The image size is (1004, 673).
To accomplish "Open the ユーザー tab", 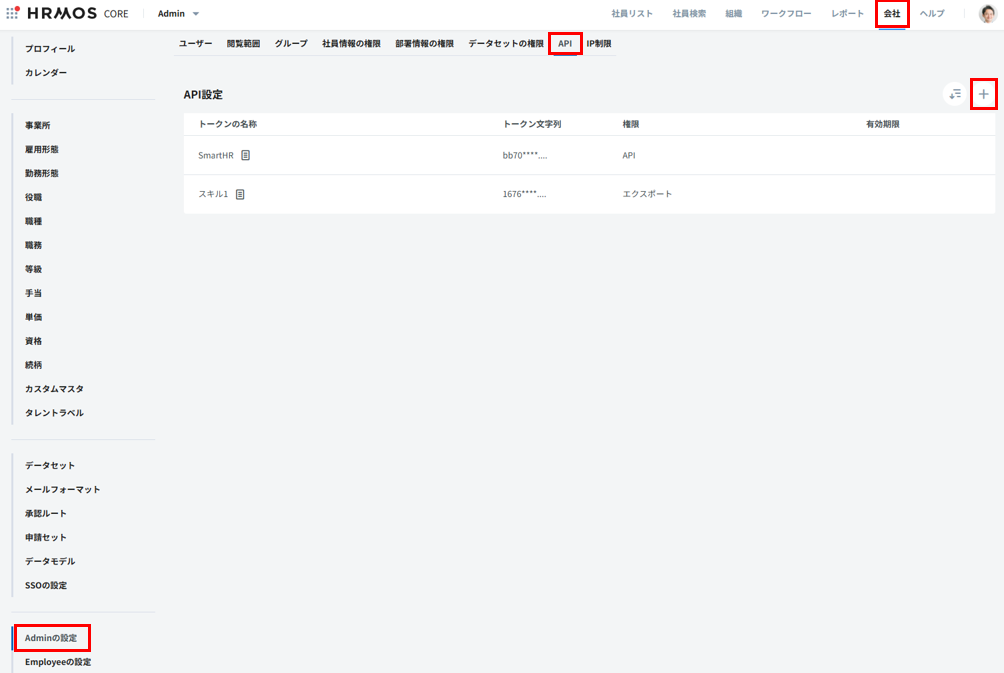I will 195,44.
